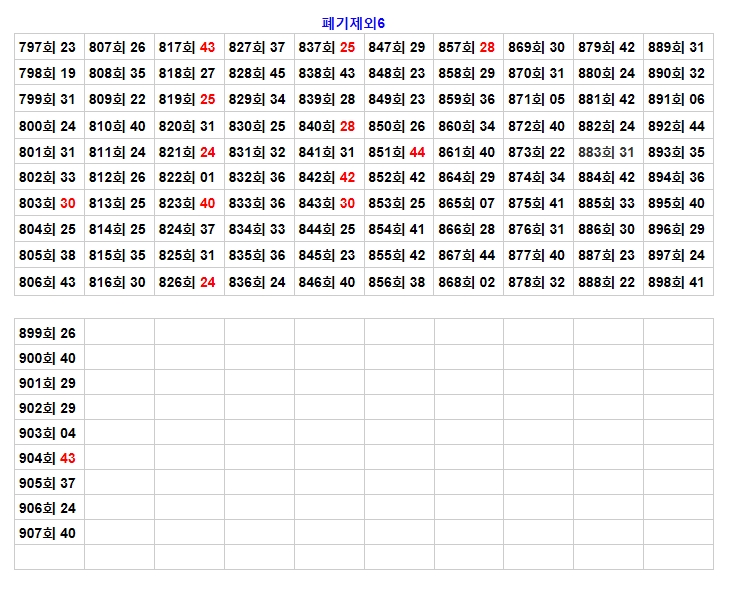This screenshot has height=591, width=731.
Task: Select the cell 822회 01
Action: 188,177
